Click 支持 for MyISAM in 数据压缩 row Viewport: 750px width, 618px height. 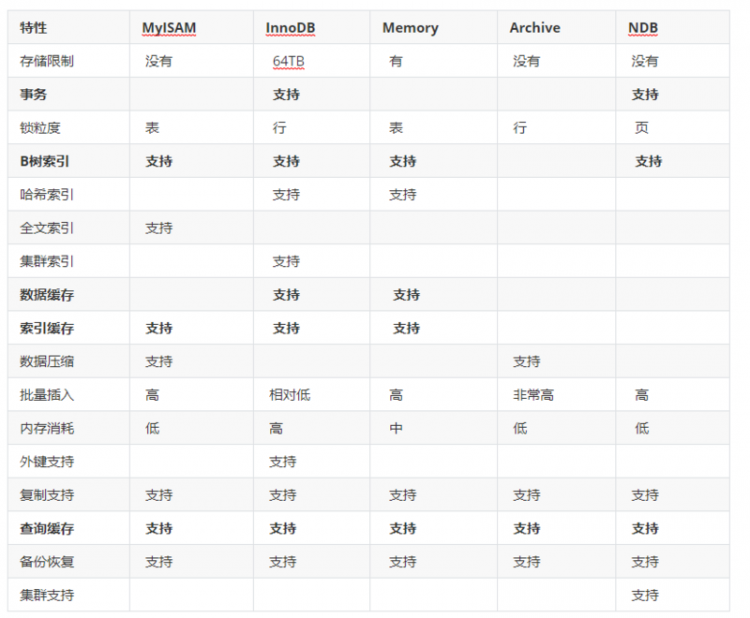(159, 362)
